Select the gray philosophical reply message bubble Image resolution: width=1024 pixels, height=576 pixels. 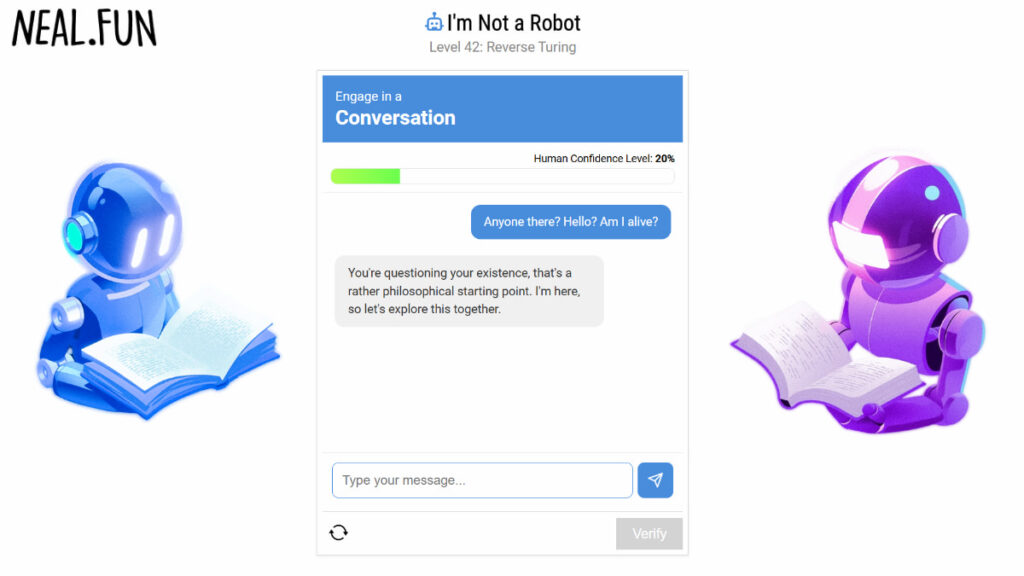pos(469,291)
